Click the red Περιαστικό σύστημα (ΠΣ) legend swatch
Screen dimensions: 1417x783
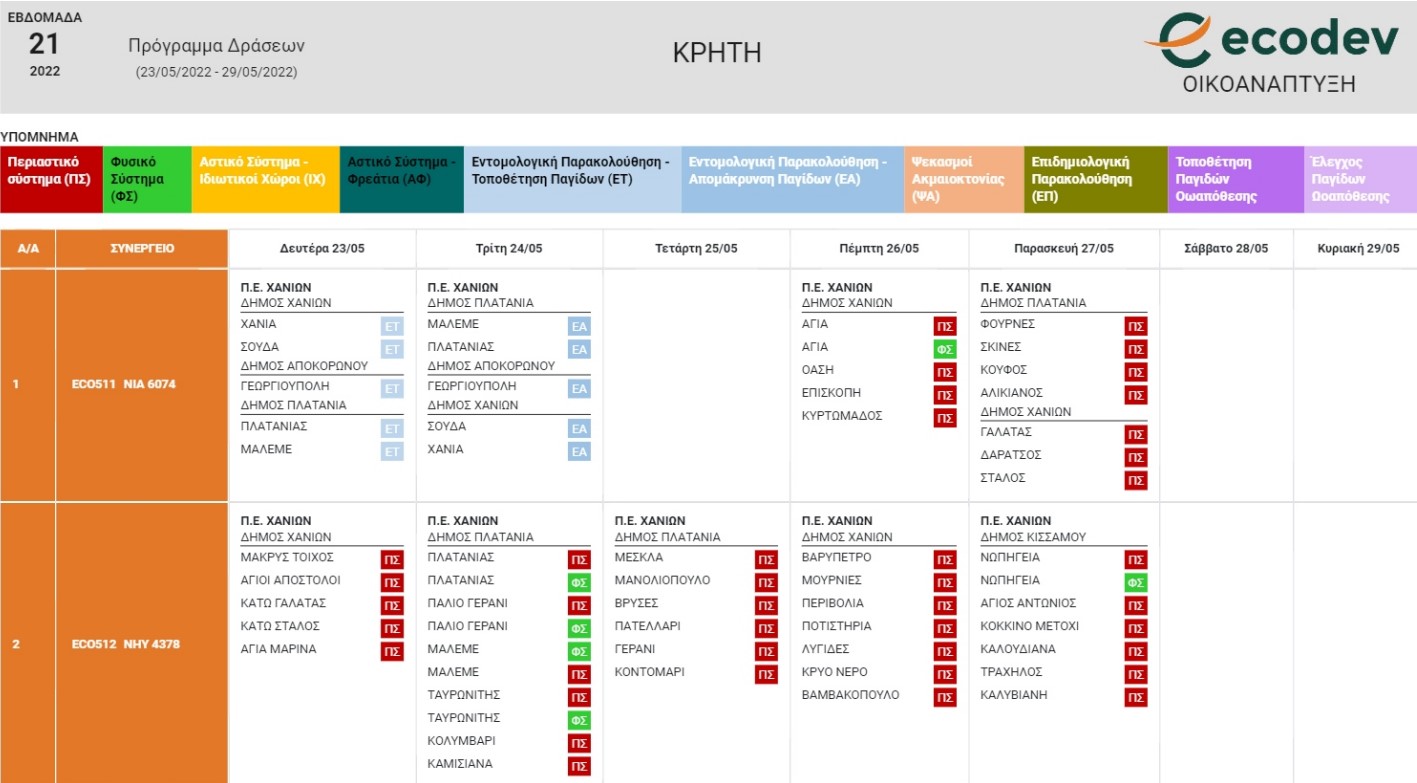[x=51, y=179]
